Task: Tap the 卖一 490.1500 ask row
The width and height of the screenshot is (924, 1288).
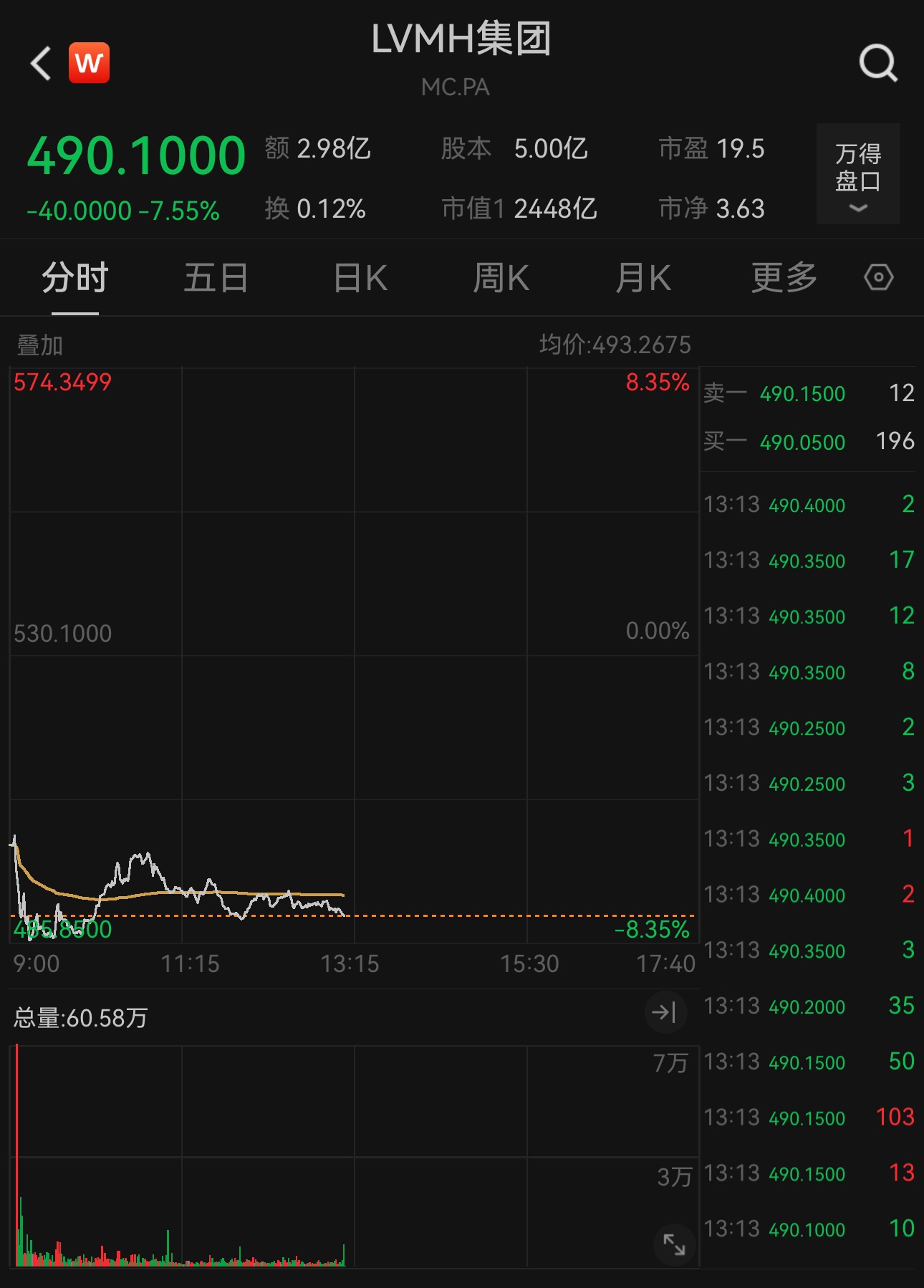Action: pos(809,393)
